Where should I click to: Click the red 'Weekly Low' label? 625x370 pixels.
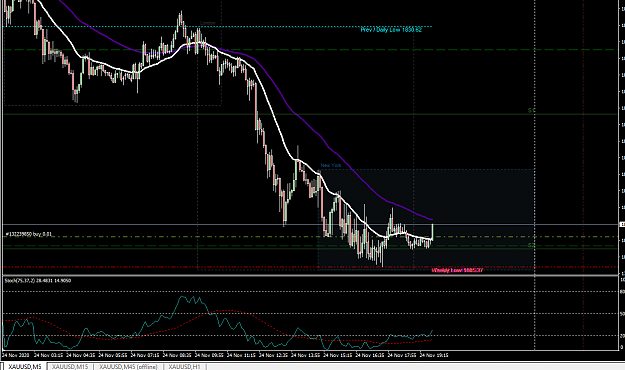[x=457, y=270]
